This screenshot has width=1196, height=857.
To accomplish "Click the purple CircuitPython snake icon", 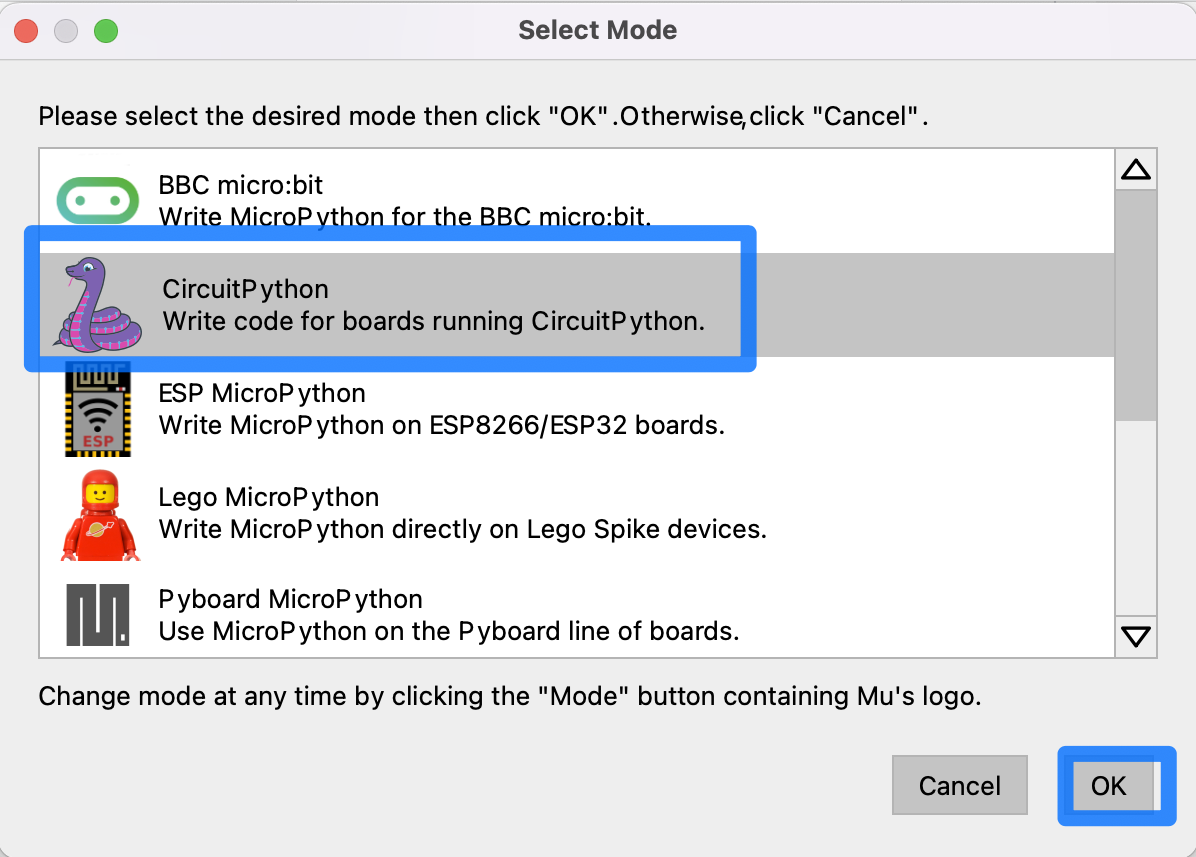I will pos(97,304).
